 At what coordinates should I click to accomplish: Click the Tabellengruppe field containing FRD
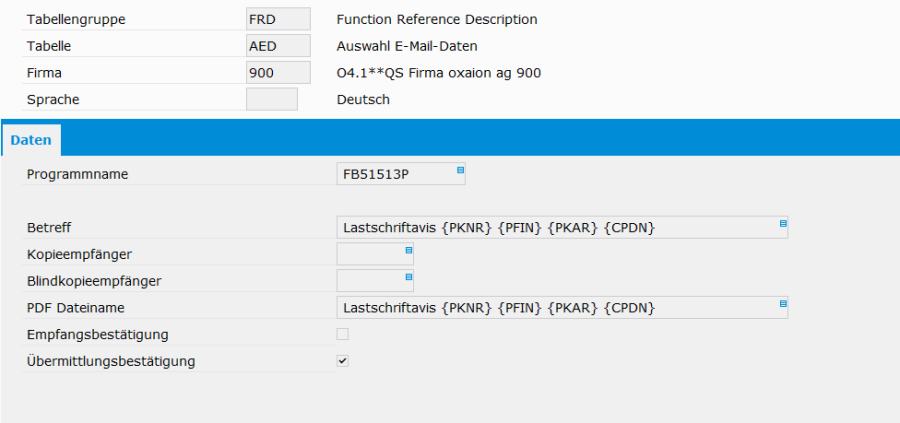tap(277, 19)
